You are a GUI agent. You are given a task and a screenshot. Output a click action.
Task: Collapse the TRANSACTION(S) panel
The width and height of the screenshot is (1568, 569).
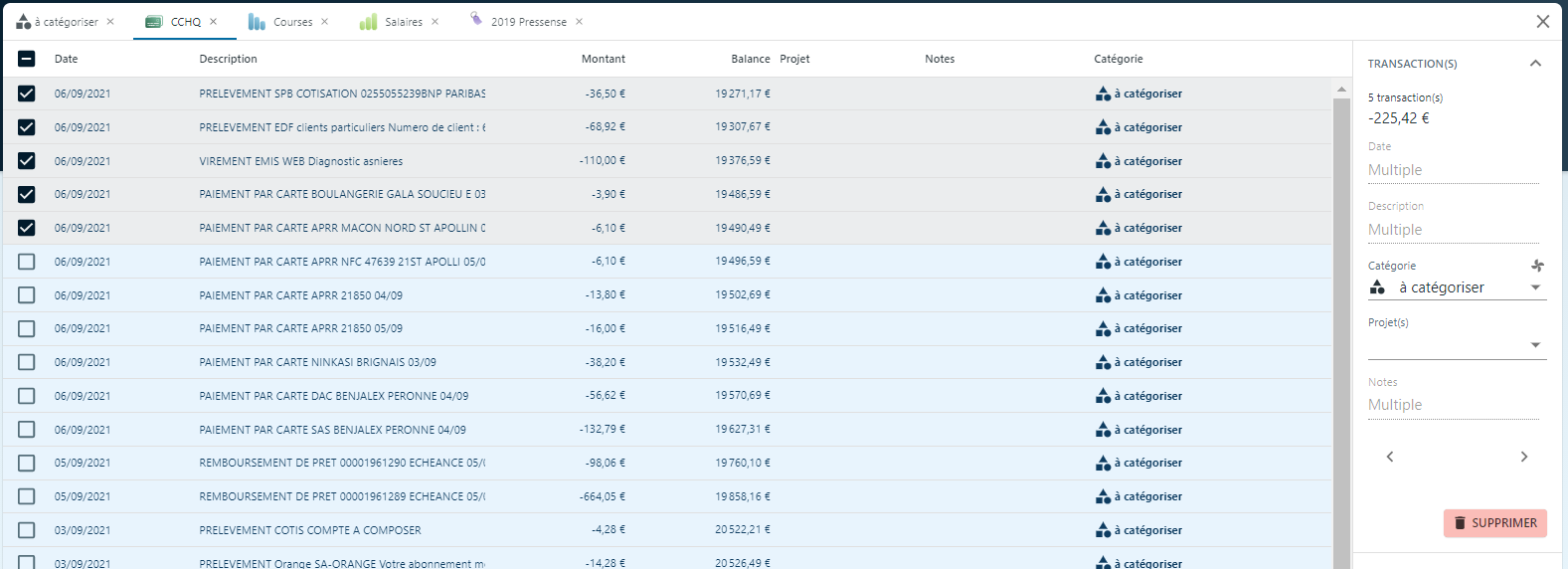coord(1535,64)
